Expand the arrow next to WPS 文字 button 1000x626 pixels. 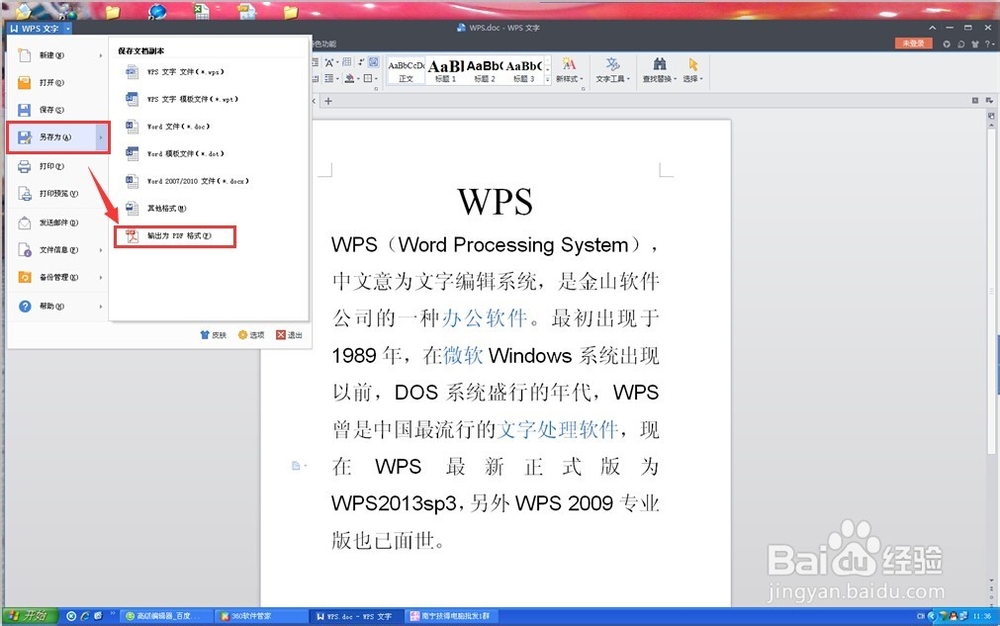point(68,29)
